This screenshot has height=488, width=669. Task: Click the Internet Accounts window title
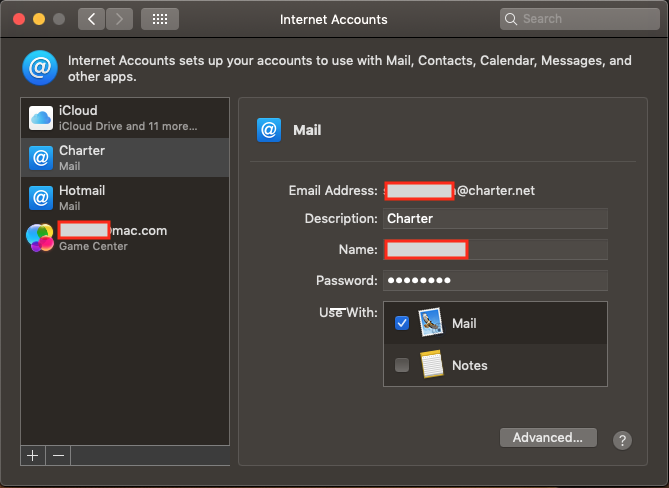(334, 20)
